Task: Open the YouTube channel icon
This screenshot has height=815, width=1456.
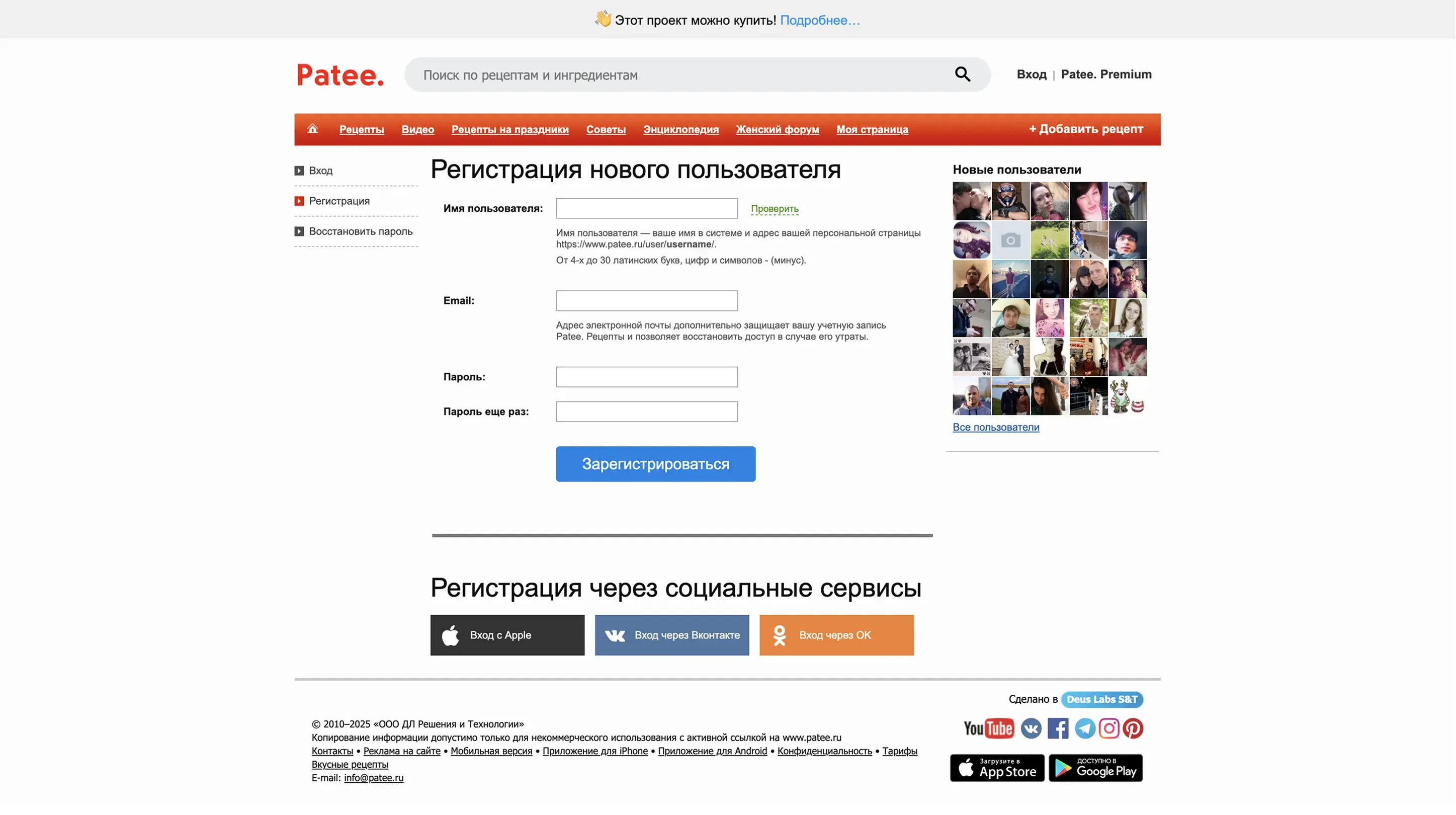Action: [x=989, y=728]
